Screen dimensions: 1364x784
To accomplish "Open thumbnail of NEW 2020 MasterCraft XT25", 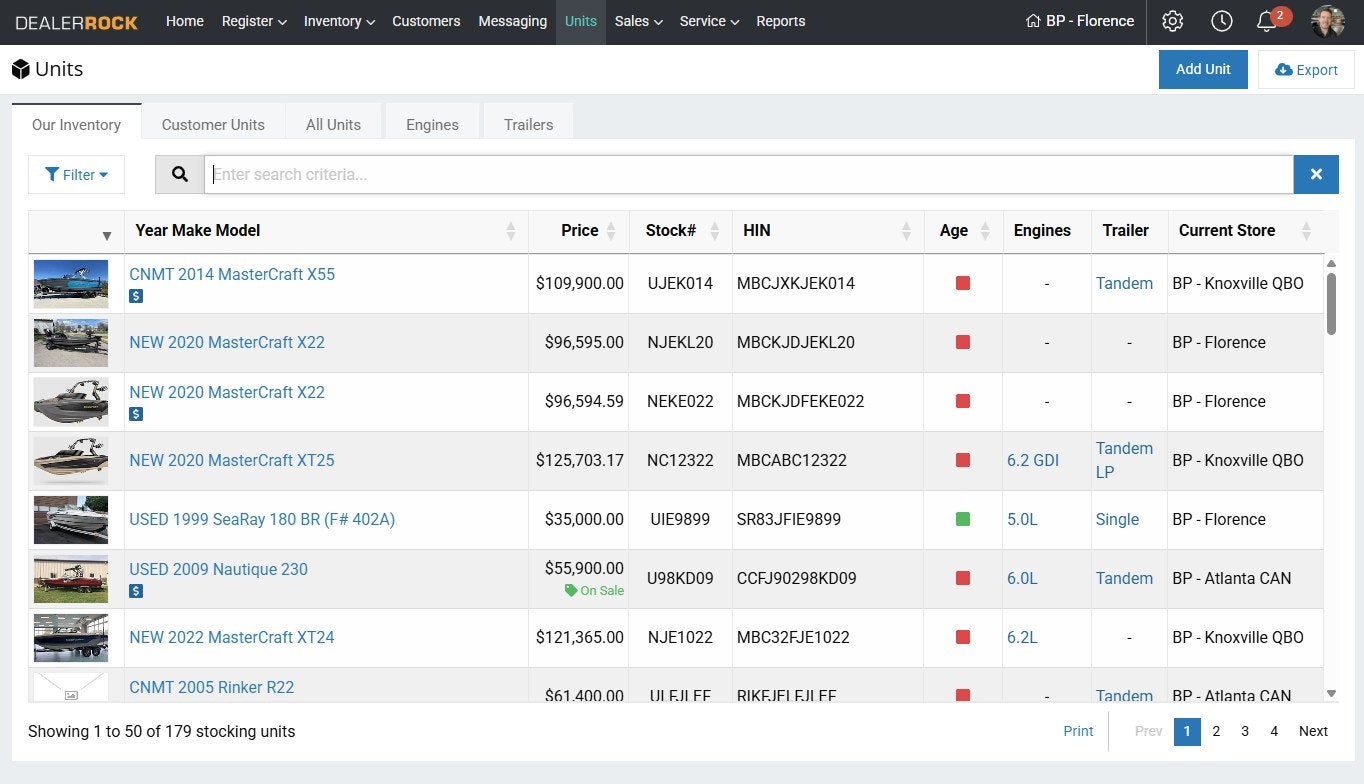I will [71, 461].
